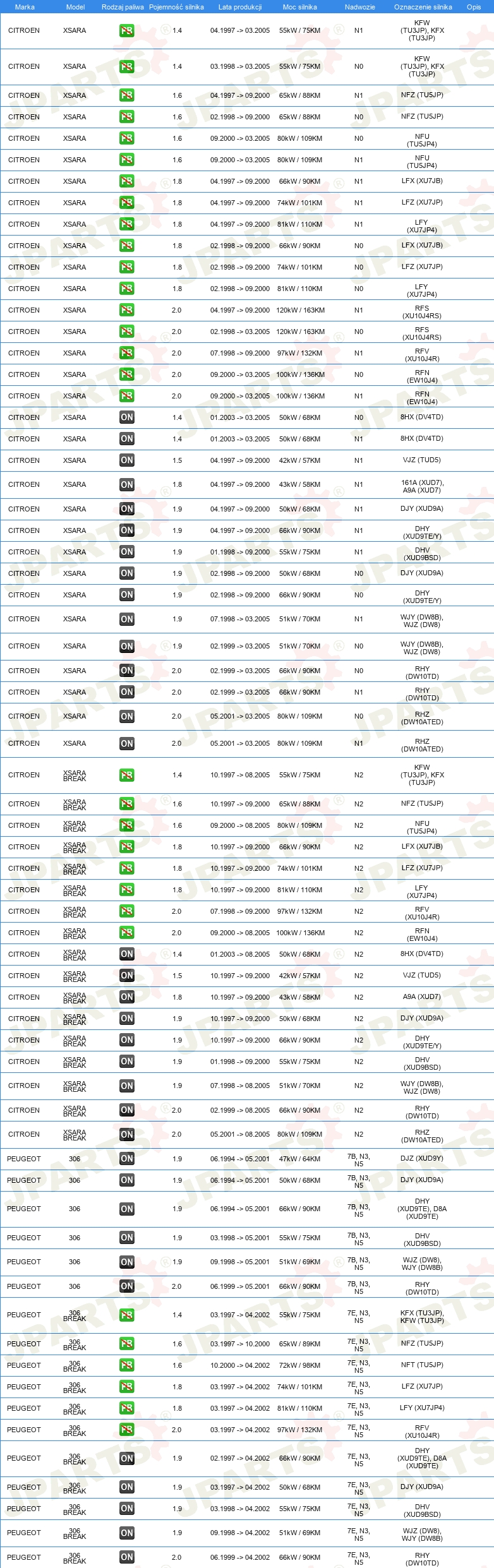Click the Pojemność silnika column header
The height and width of the screenshot is (1568, 494).
click(176, 7)
